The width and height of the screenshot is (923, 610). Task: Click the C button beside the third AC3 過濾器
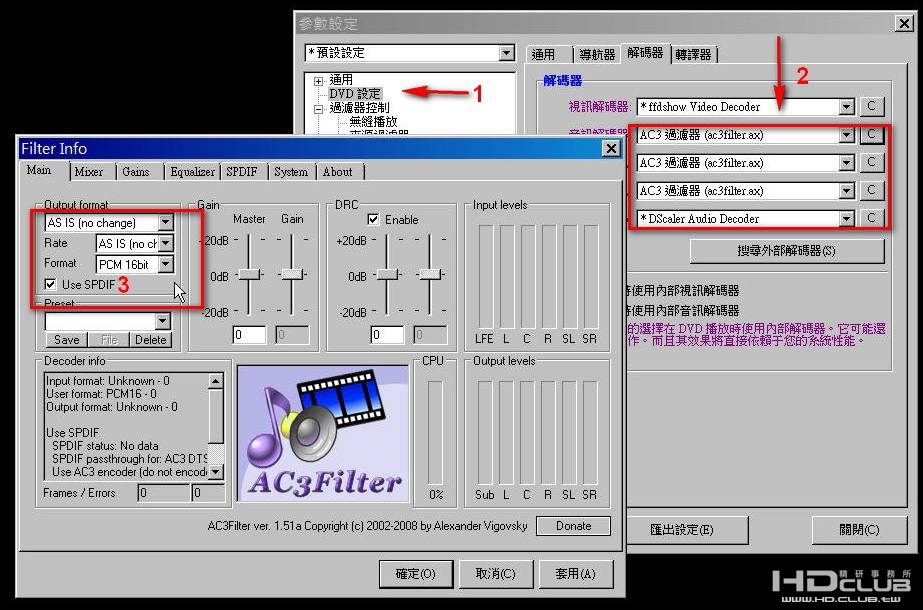coord(872,191)
